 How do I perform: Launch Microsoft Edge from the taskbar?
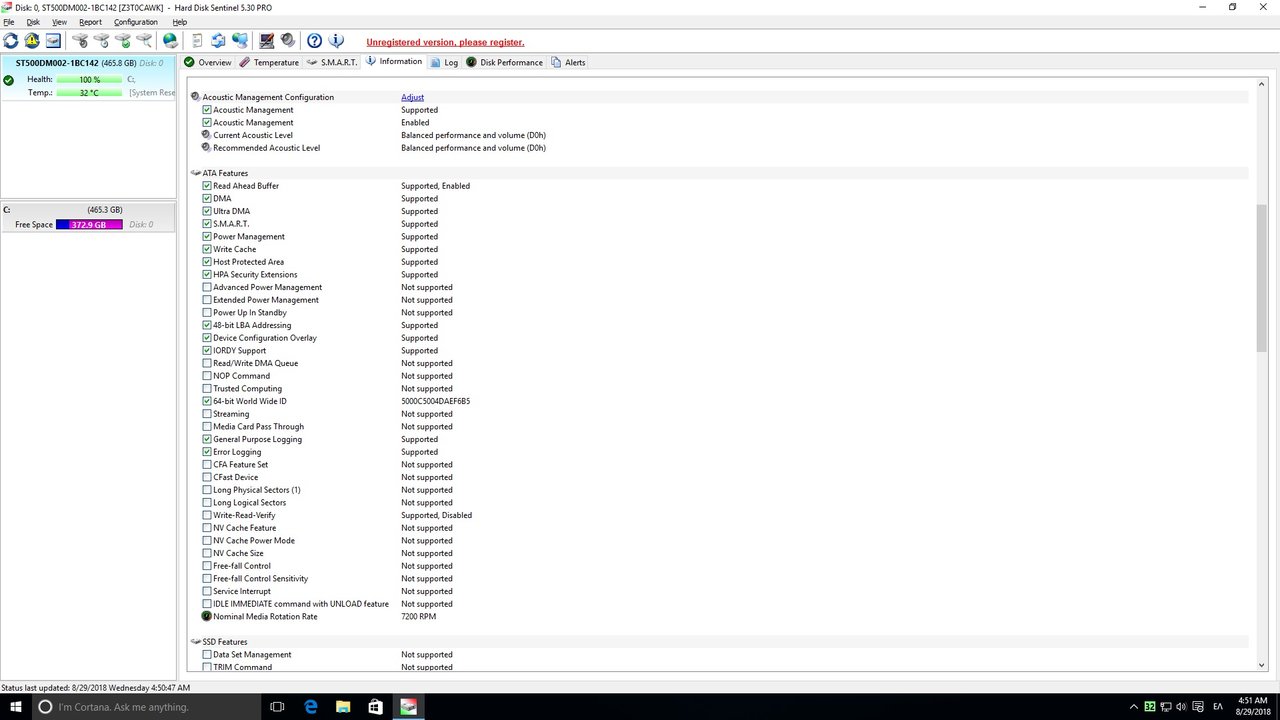click(x=311, y=707)
